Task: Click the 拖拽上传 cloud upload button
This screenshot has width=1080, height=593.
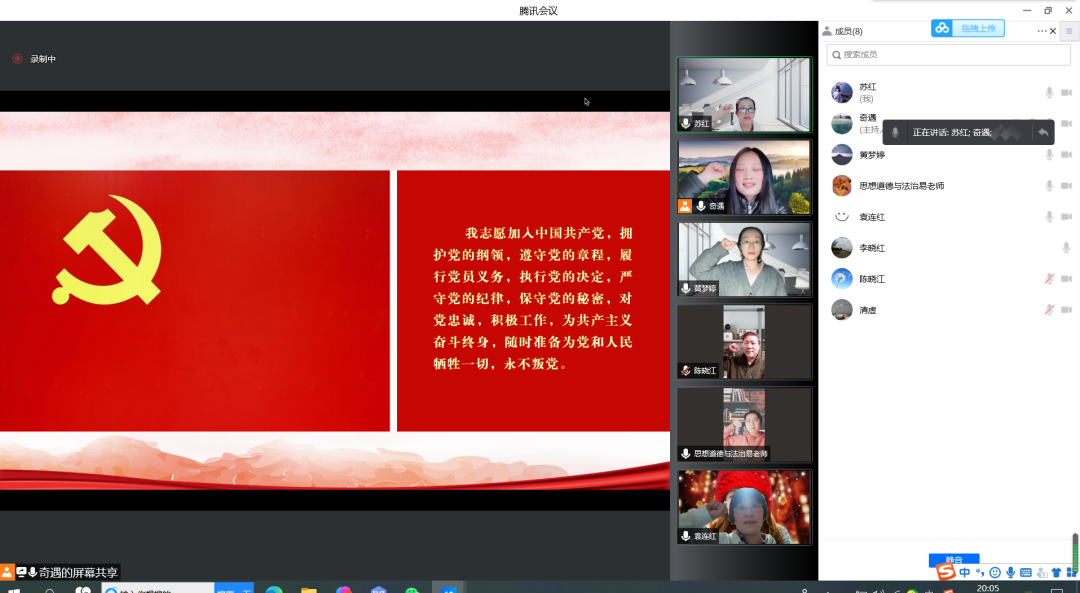Action: (968, 28)
